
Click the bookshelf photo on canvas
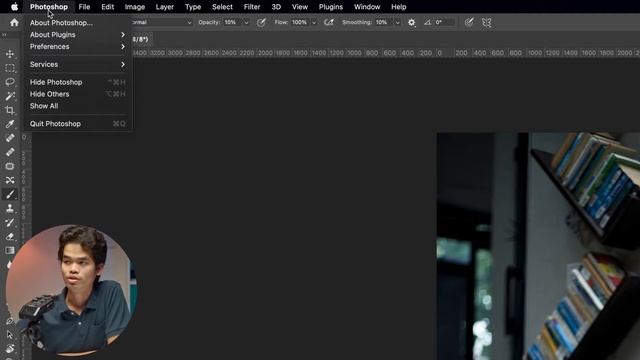538,246
